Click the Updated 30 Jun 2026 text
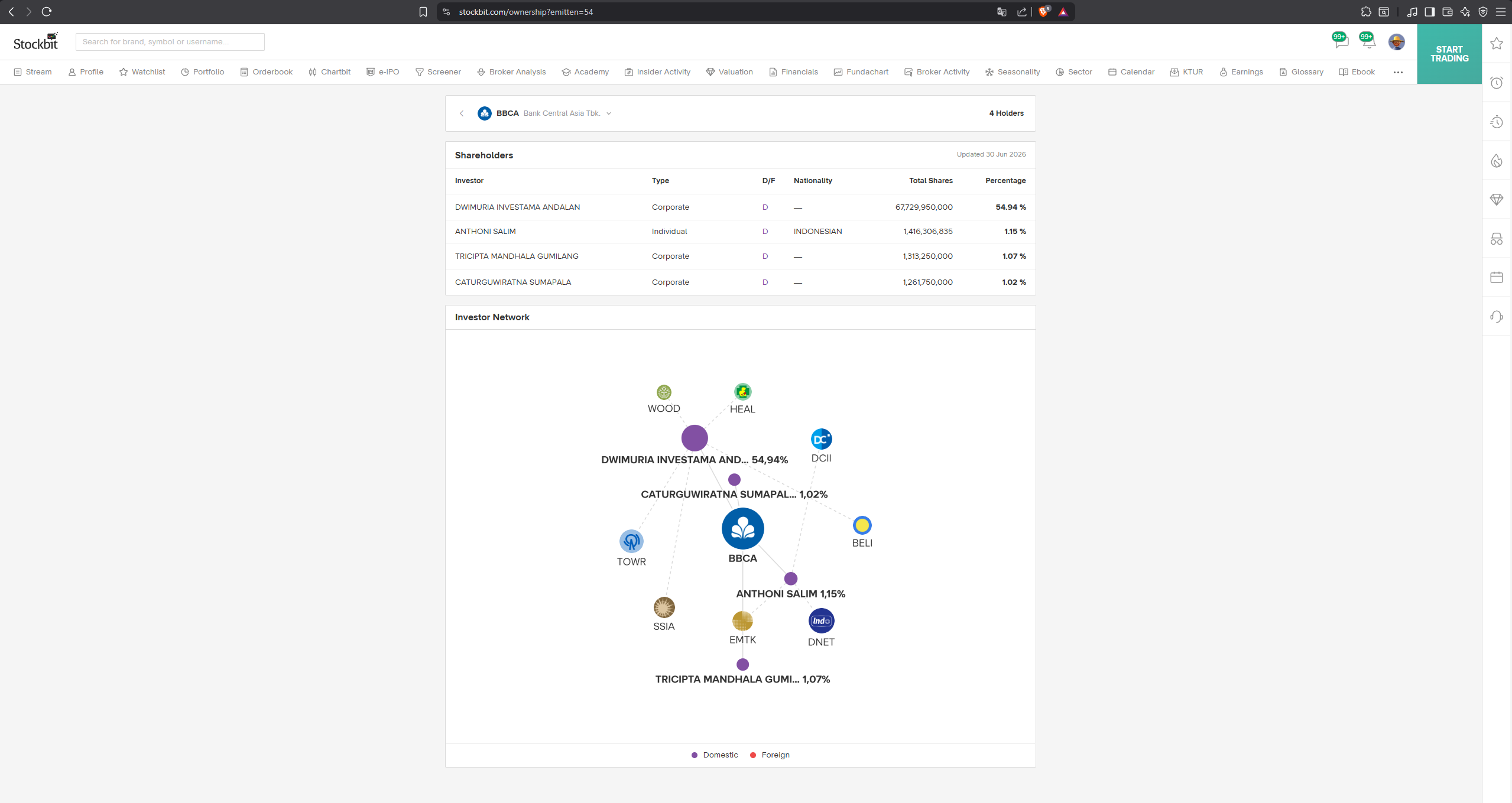1512x803 pixels. tap(991, 155)
